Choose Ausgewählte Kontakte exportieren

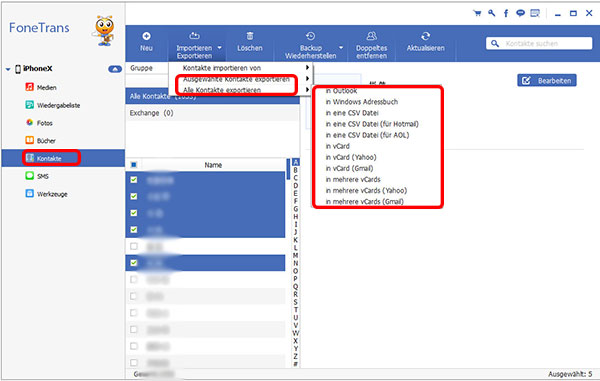click(236, 79)
